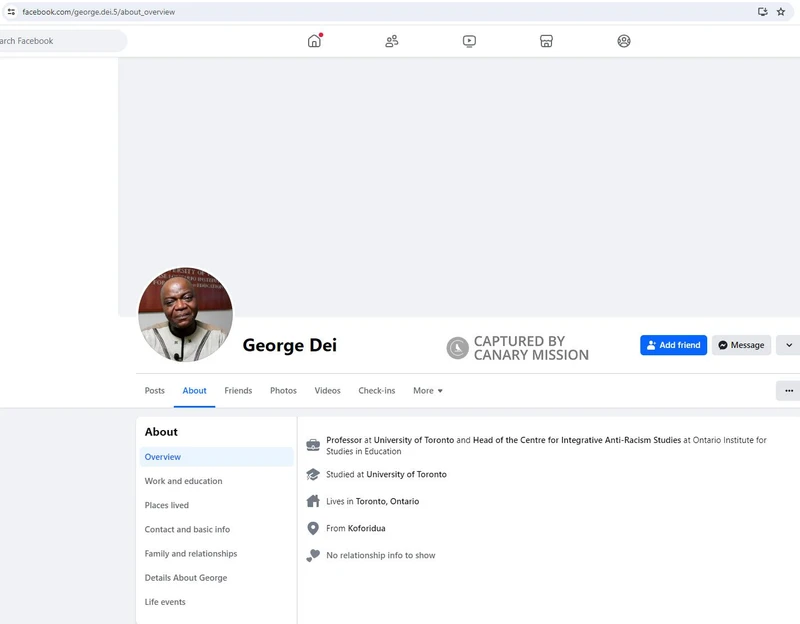
Task: Open the chevron menu beside Message
Action: (x=789, y=344)
